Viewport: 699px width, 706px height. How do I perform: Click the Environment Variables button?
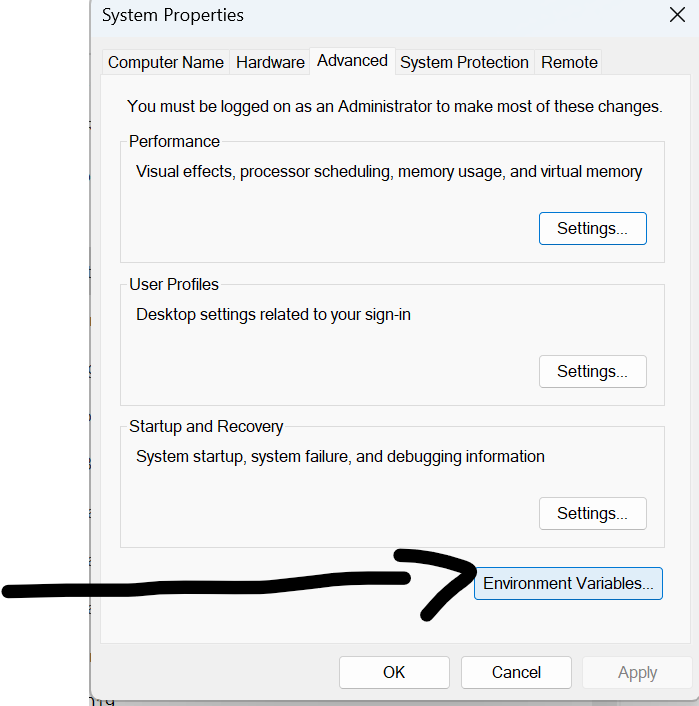click(x=568, y=584)
